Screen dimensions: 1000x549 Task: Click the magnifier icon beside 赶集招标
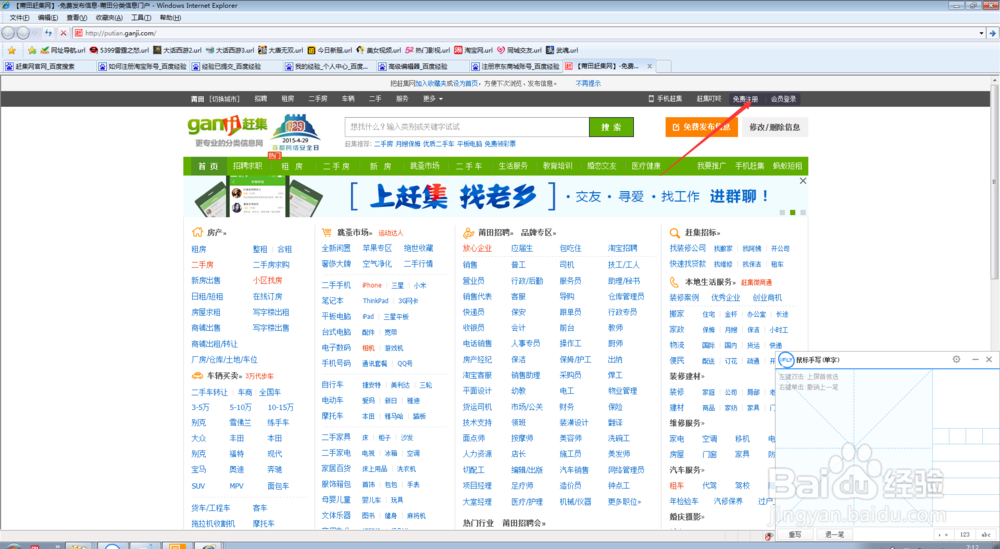point(674,232)
